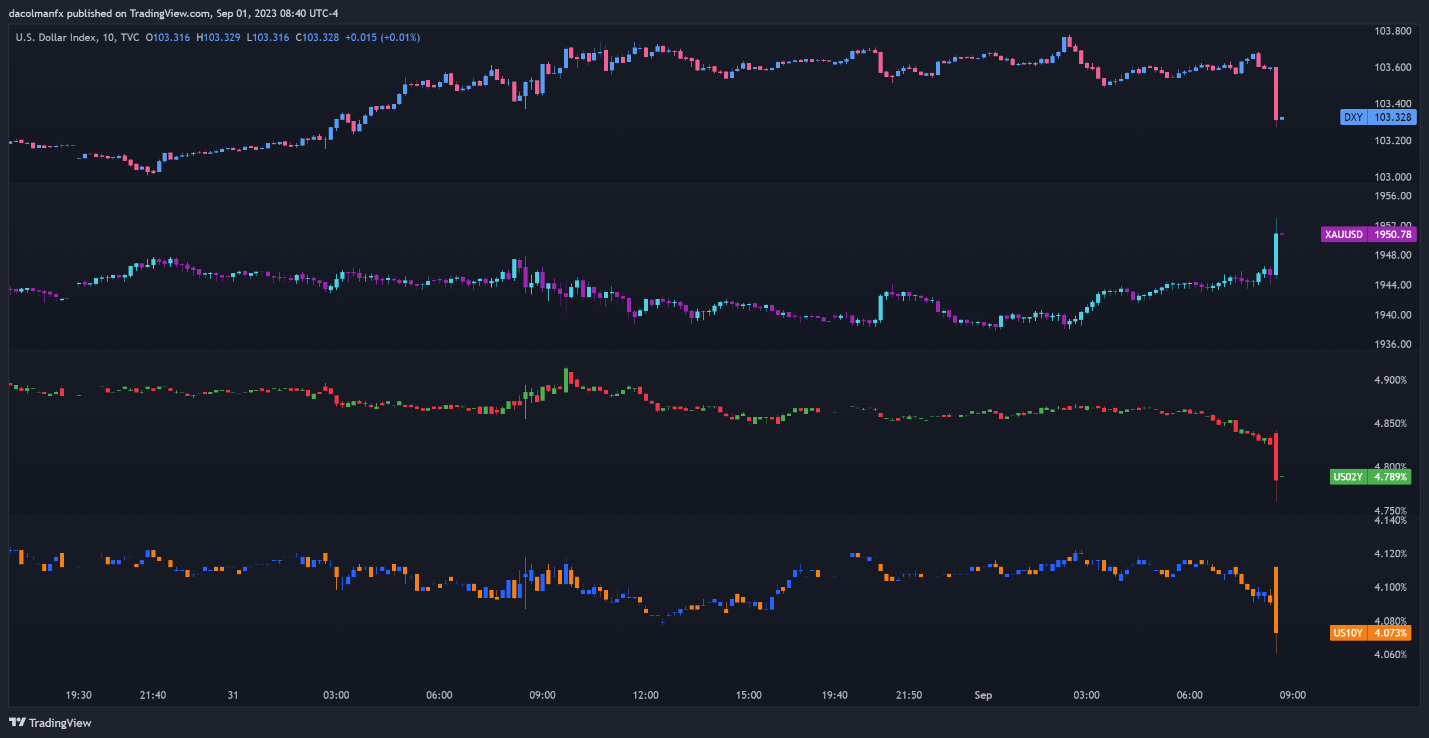The width and height of the screenshot is (1429, 738).
Task: Click the 1950.78 gold price label
Action: [x=1393, y=234]
